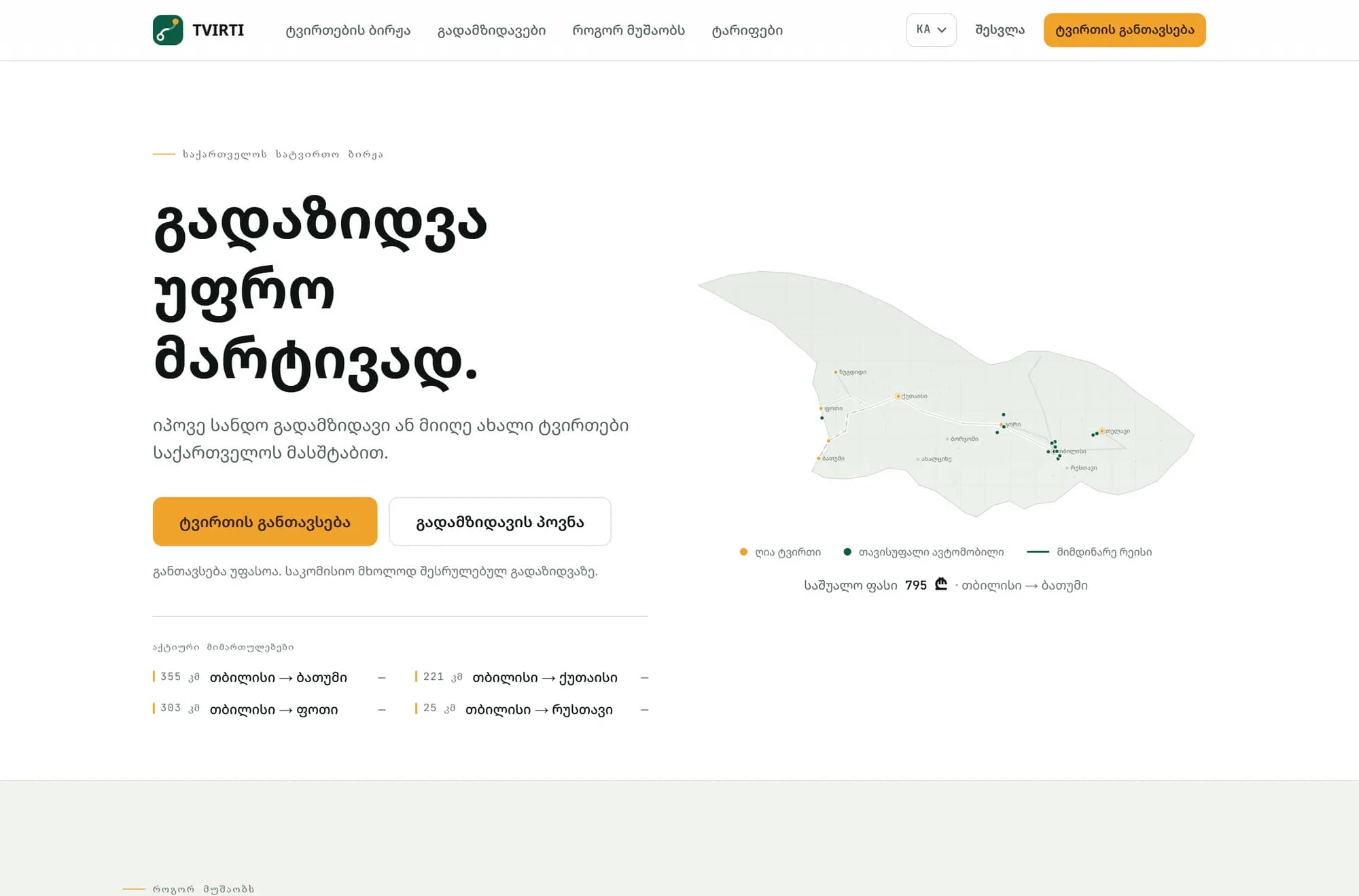Click the ახალციხე map point
Image resolution: width=1359 pixels, height=896 pixels.
point(918,459)
